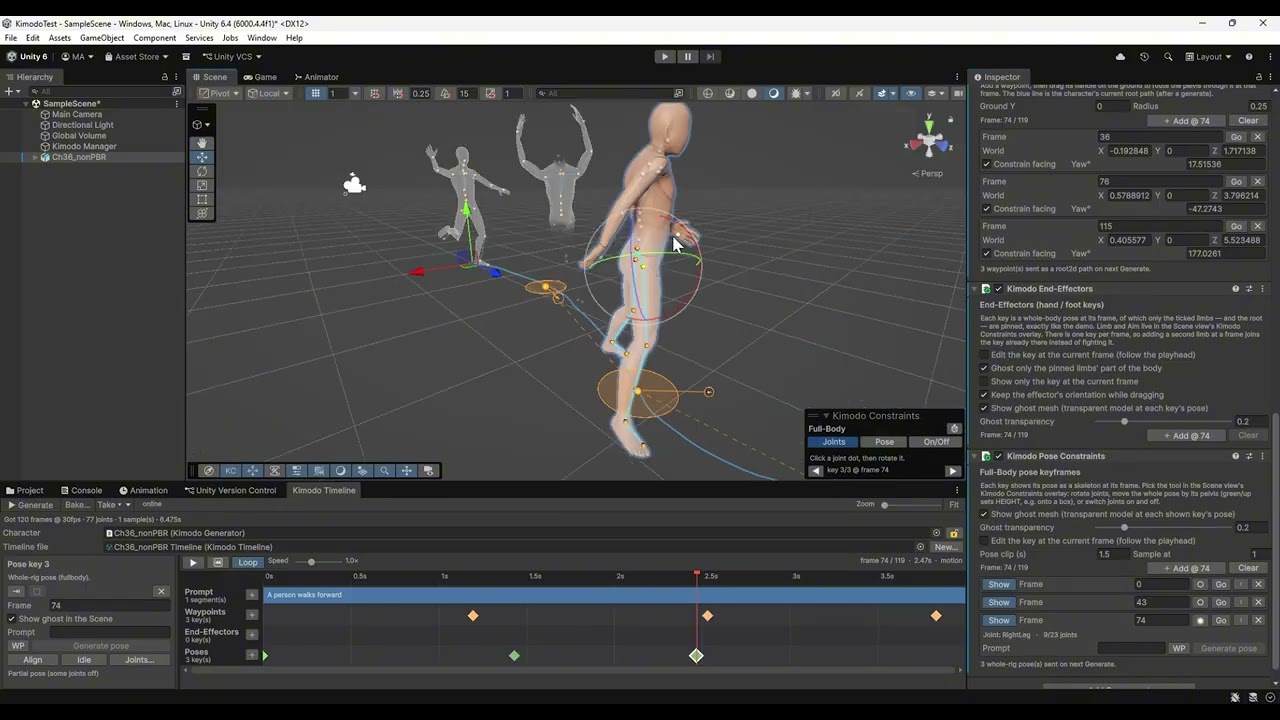Collapse the SampleScene hierarchy root
The height and width of the screenshot is (720, 1280).
click(27, 104)
